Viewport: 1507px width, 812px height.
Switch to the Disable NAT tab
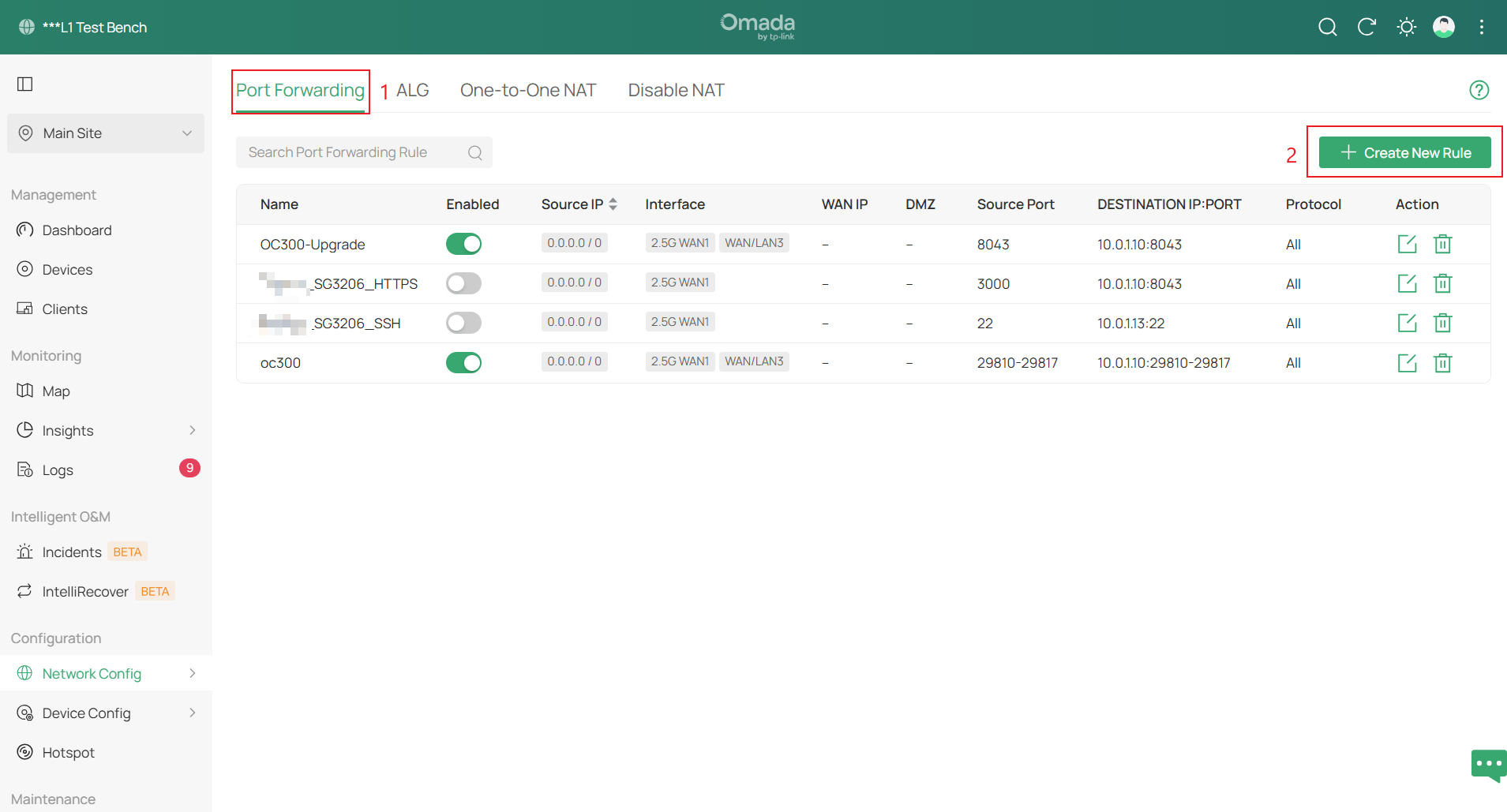click(676, 90)
